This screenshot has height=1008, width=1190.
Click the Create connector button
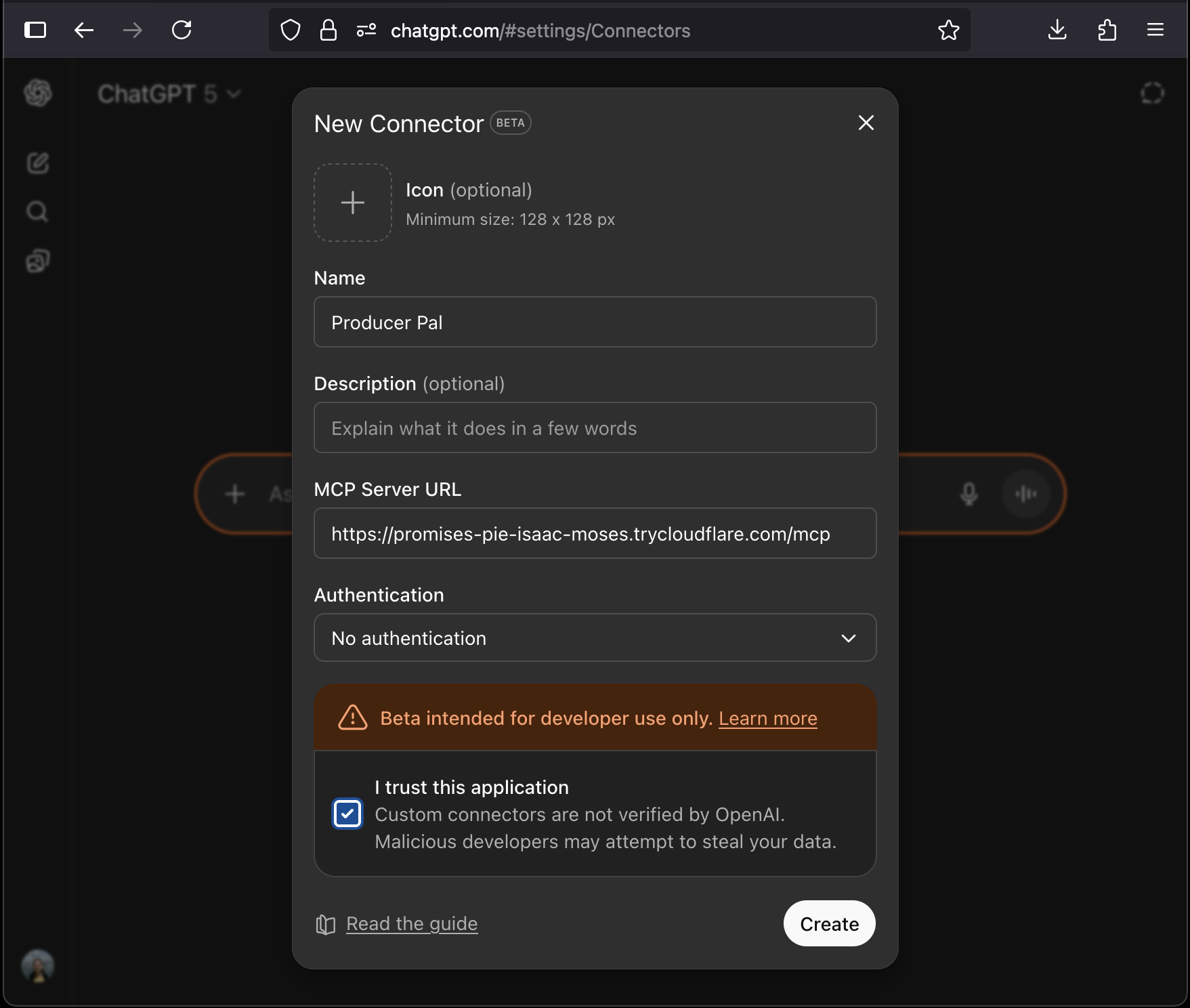click(x=828, y=923)
